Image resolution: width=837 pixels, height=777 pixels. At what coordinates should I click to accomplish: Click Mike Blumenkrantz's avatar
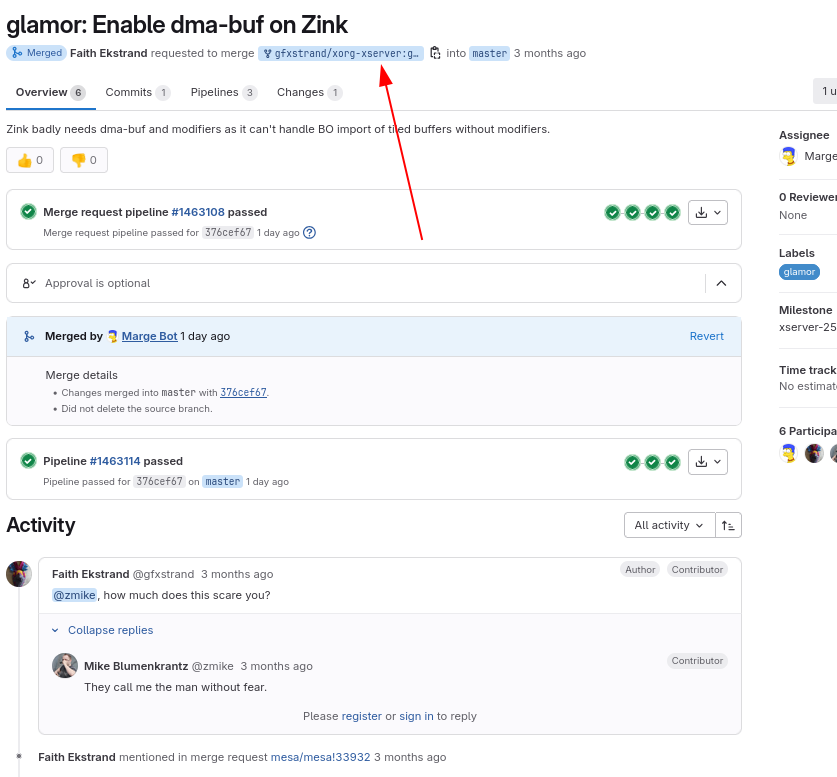tap(65, 665)
